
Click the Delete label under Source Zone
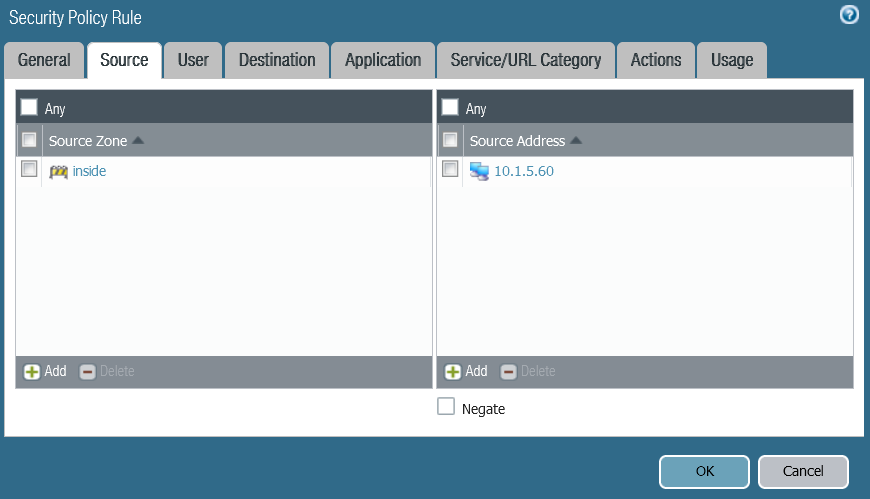(117, 371)
